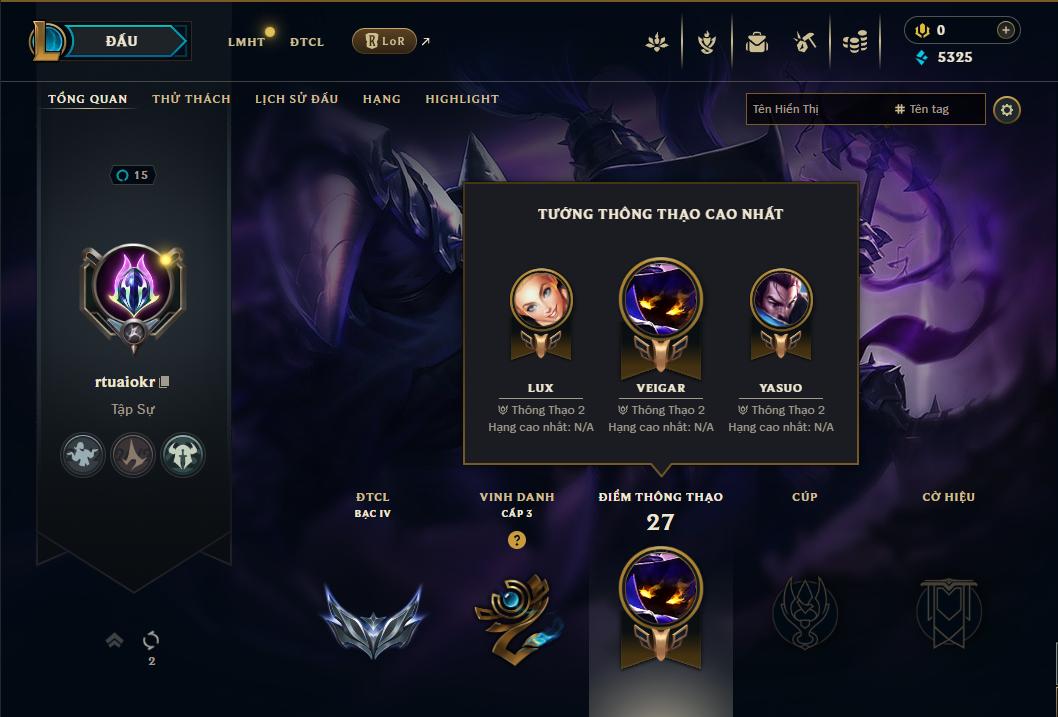Open the Store coins icon
The height and width of the screenshot is (717, 1058).
click(854, 42)
